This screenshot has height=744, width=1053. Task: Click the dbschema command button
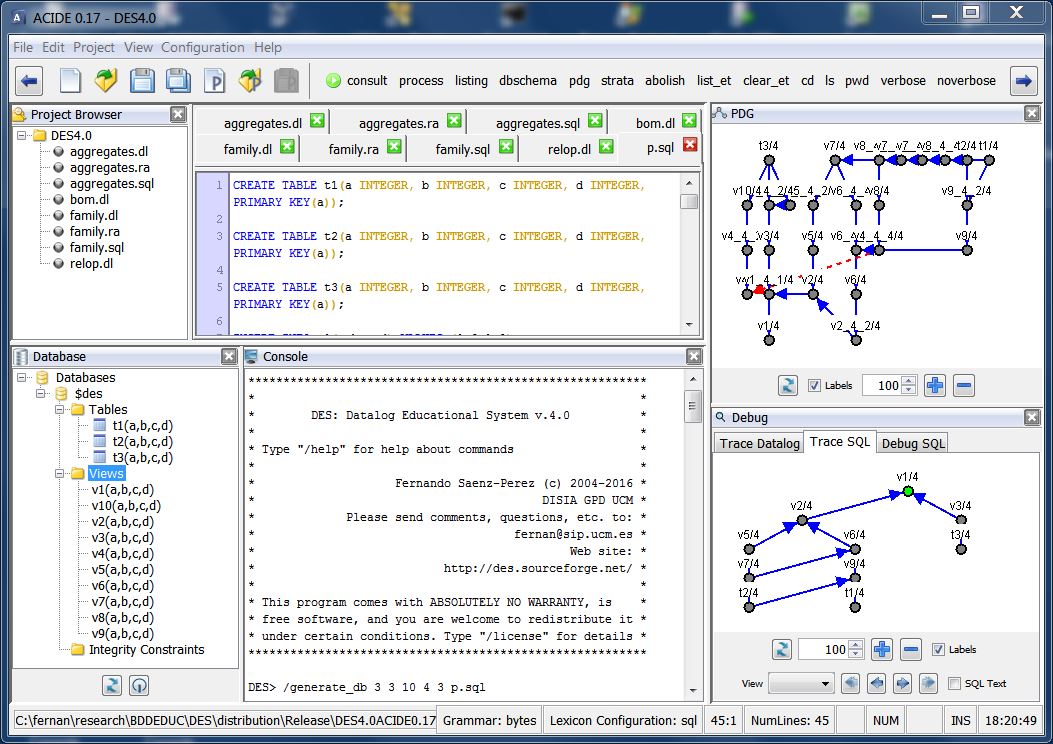(x=528, y=81)
